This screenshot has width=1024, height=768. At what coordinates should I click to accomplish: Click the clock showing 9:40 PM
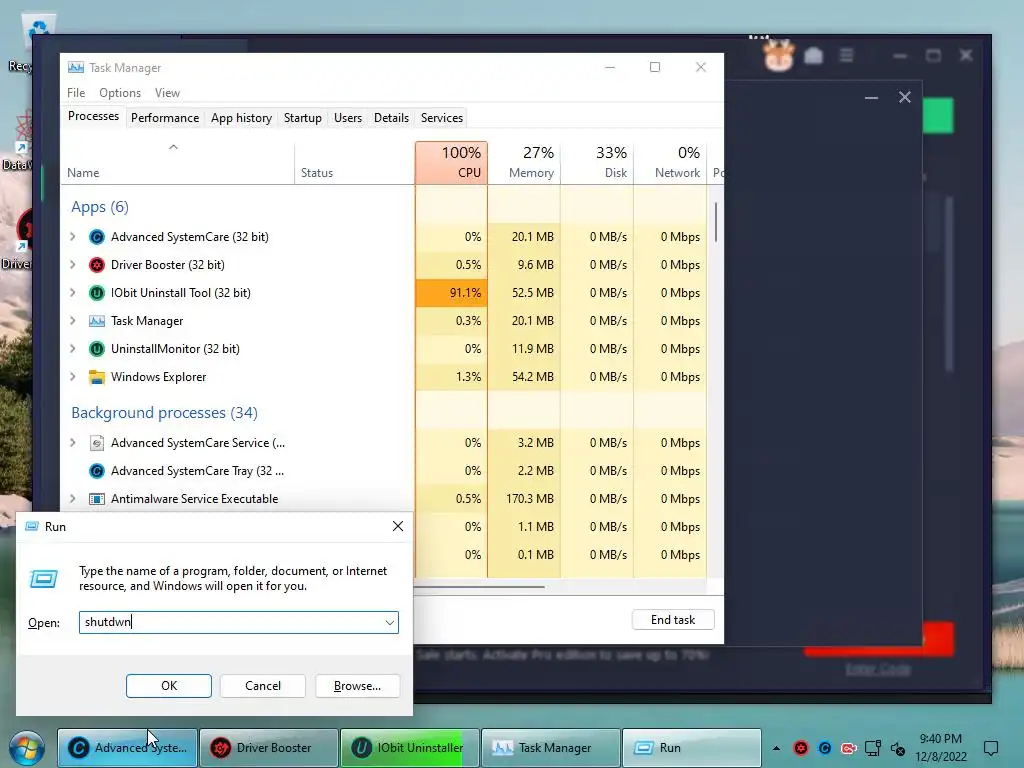point(940,739)
